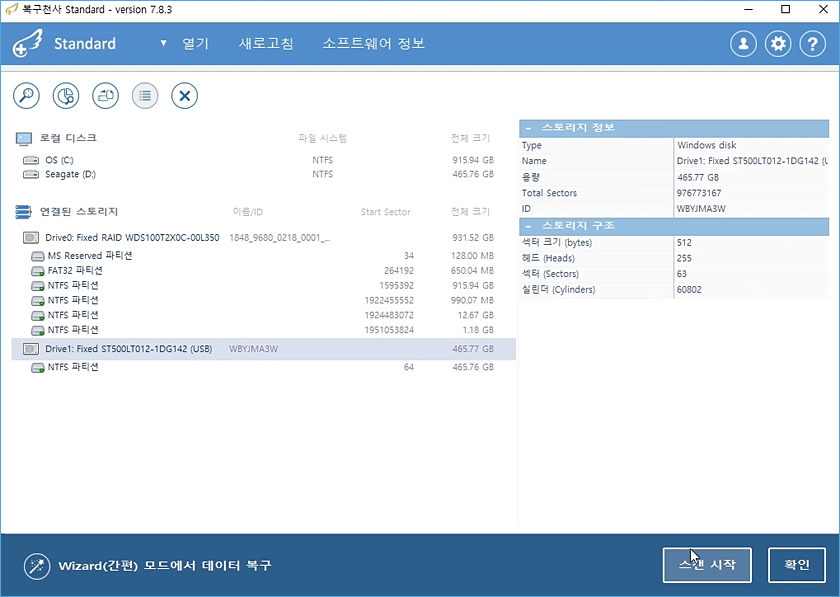The width and height of the screenshot is (840, 597).
Task: Open the help question mark icon
Action: [x=811, y=44]
